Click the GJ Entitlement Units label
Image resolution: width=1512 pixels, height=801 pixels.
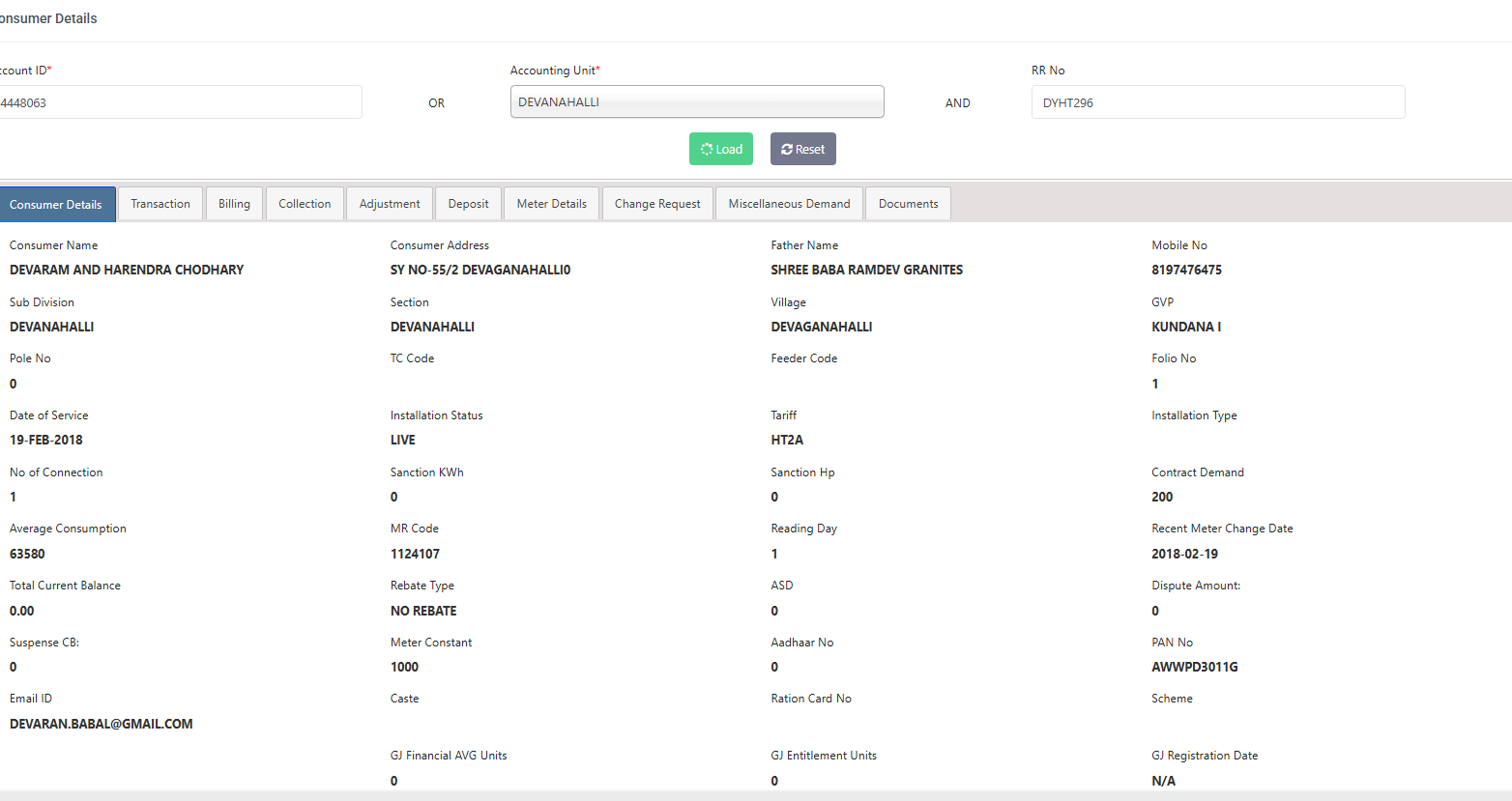(824, 756)
